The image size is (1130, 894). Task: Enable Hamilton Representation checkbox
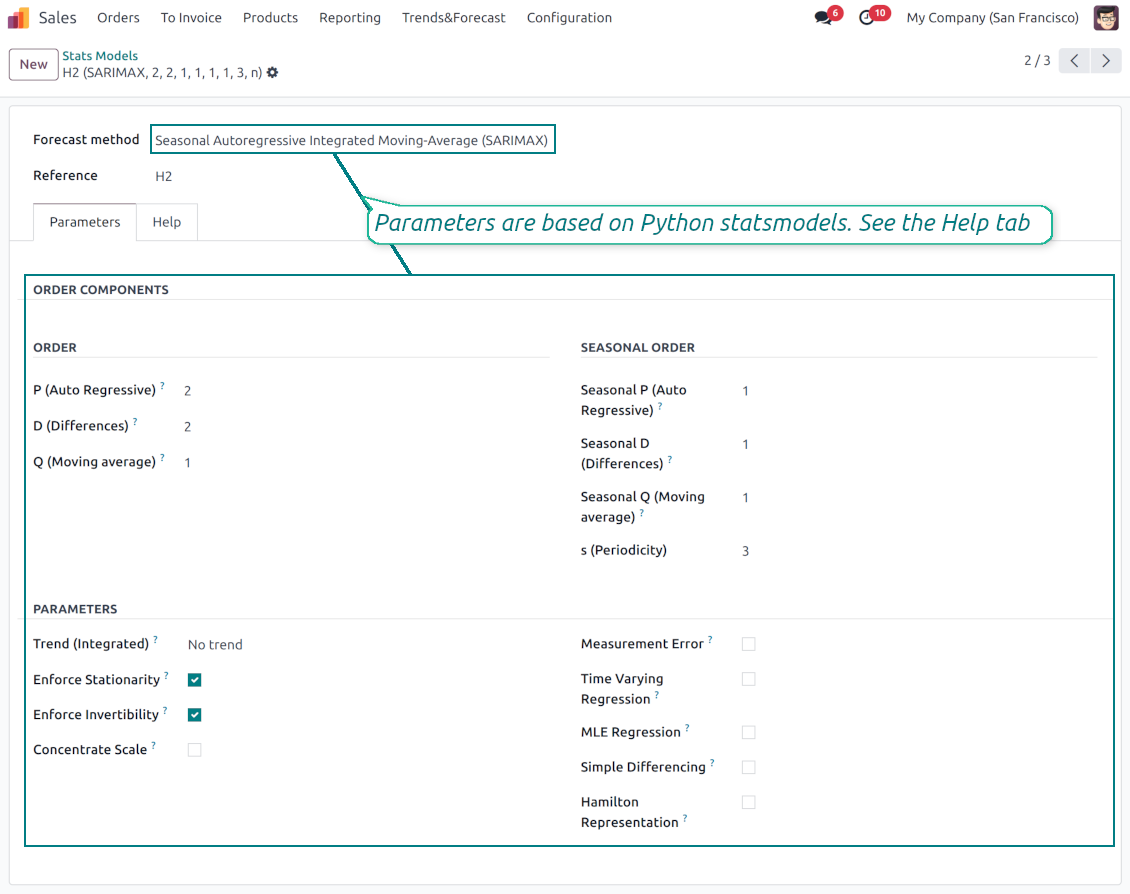point(749,803)
